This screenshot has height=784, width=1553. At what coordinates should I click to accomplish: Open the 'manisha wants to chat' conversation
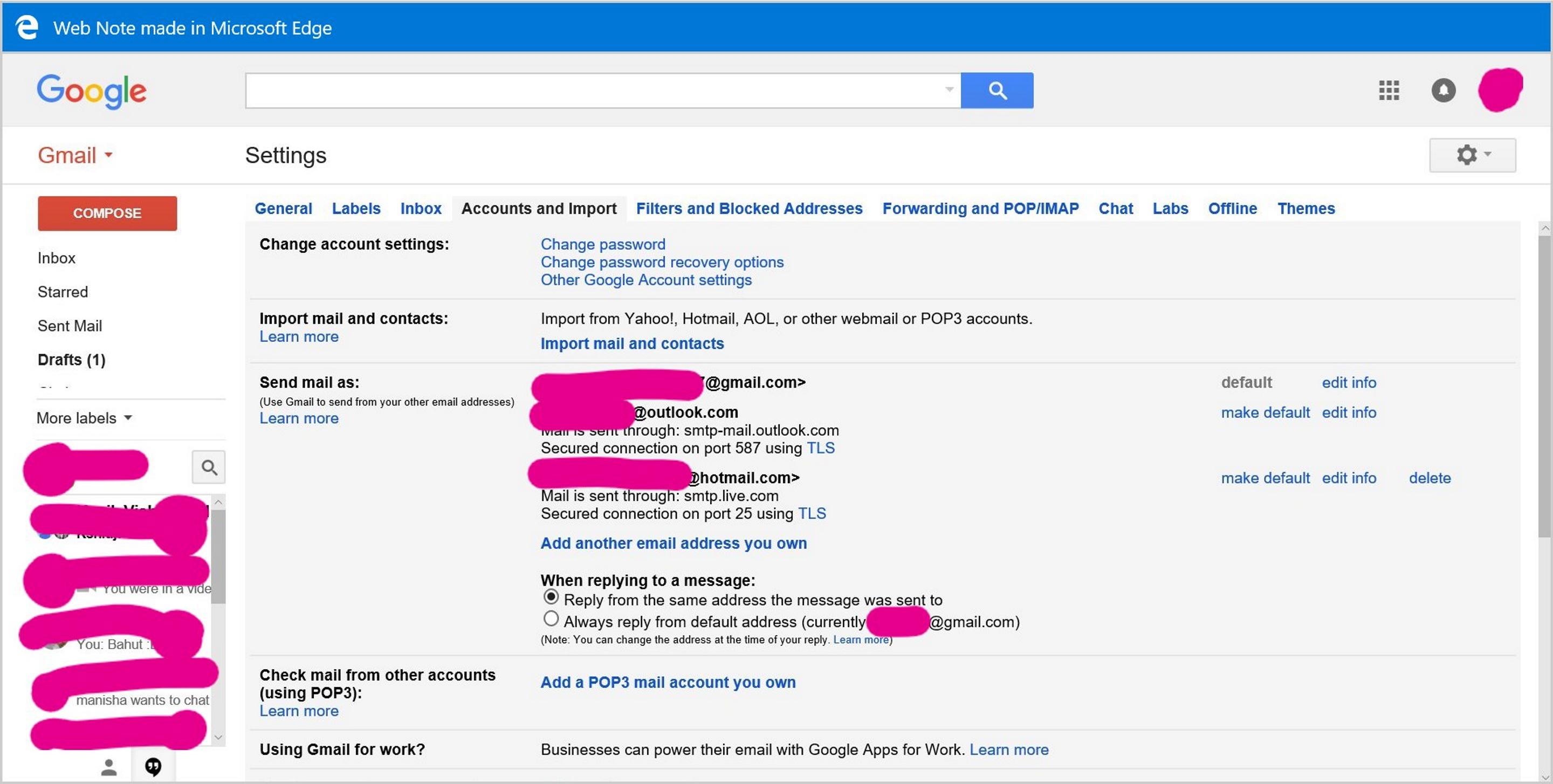[x=142, y=700]
